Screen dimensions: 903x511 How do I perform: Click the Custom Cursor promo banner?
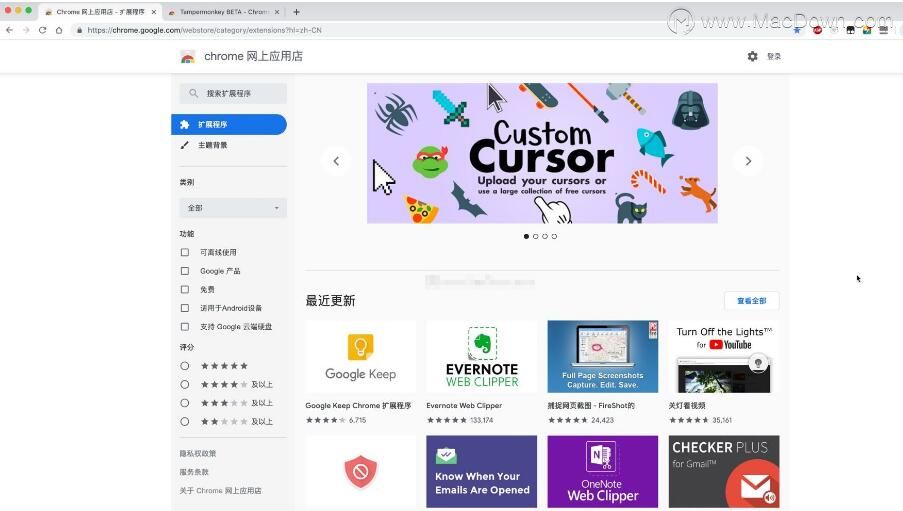pyautogui.click(x=542, y=153)
